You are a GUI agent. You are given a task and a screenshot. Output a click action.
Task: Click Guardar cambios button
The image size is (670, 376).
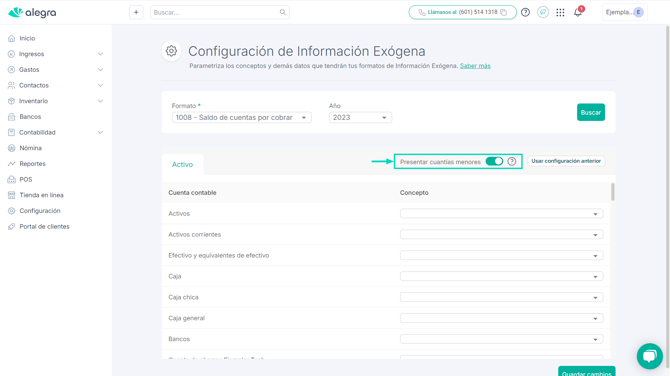[587, 371]
